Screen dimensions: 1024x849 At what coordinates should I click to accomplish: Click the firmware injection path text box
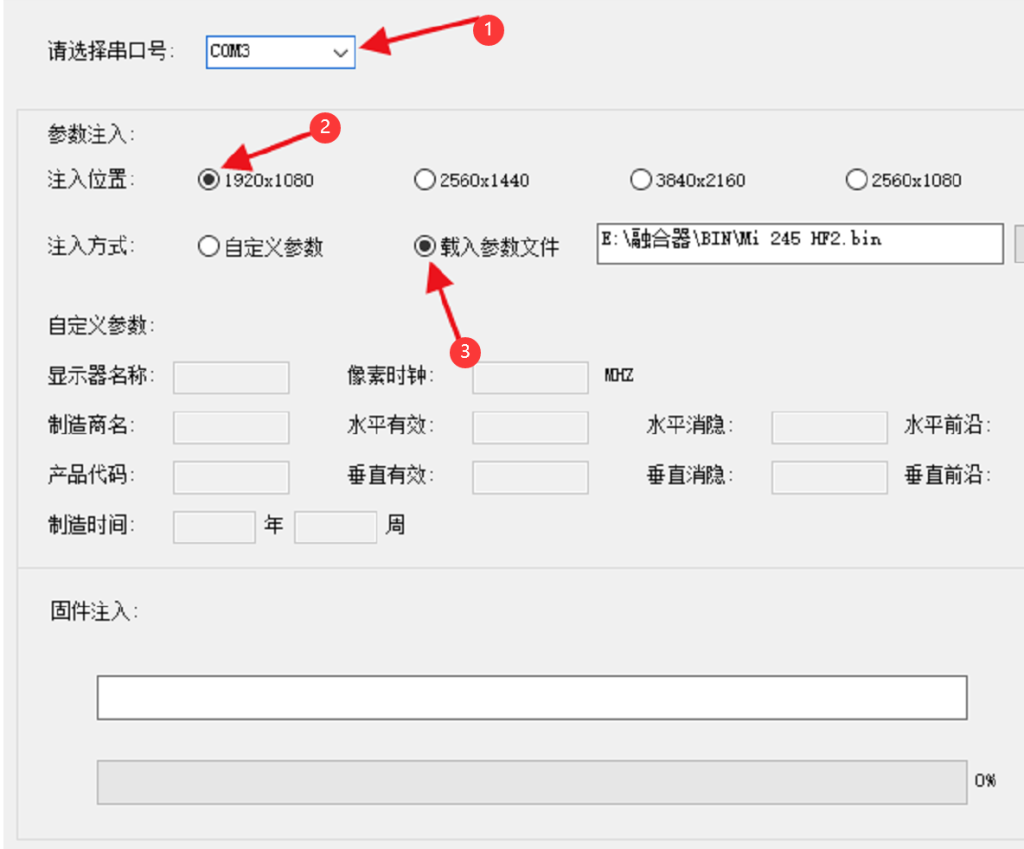[531, 698]
